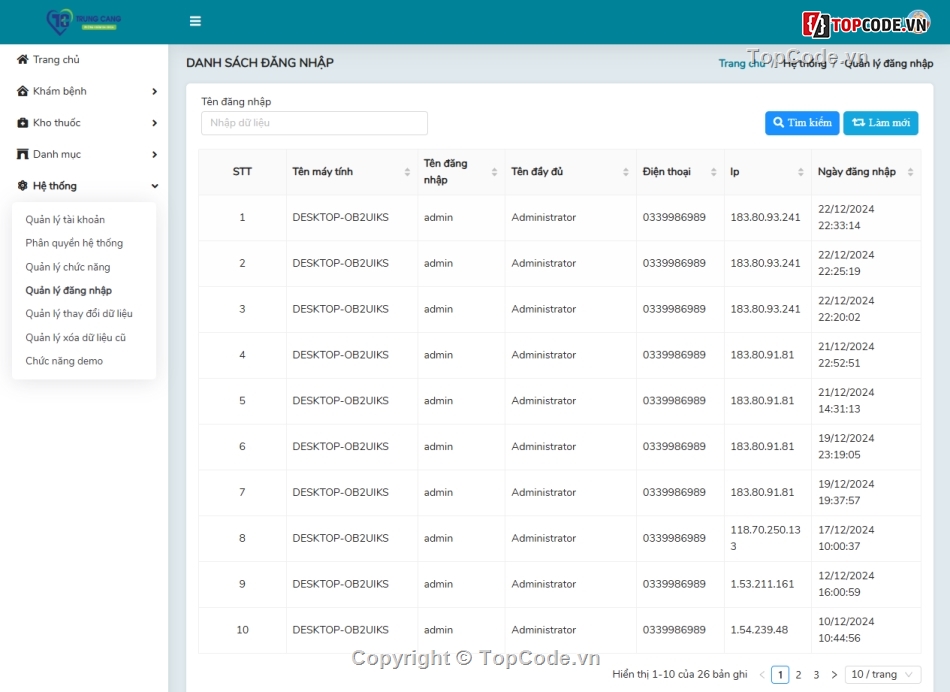This screenshot has width=950, height=692.
Task: Follow the Trang chủ breadcrumb link
Action: click(x=741, y=64)
